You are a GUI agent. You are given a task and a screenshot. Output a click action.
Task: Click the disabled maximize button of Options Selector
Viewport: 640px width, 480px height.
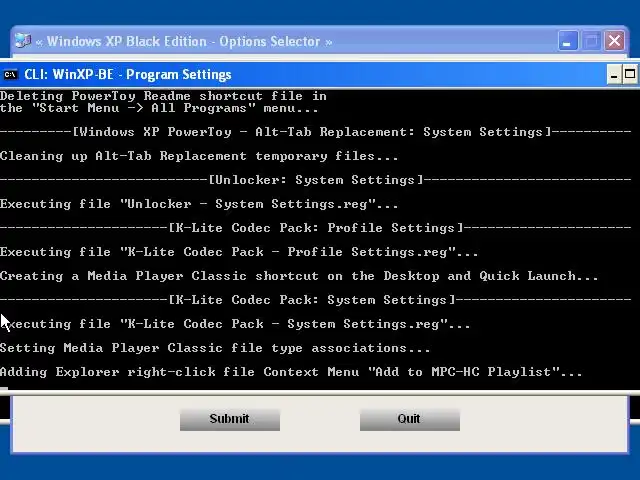point(591,41)
